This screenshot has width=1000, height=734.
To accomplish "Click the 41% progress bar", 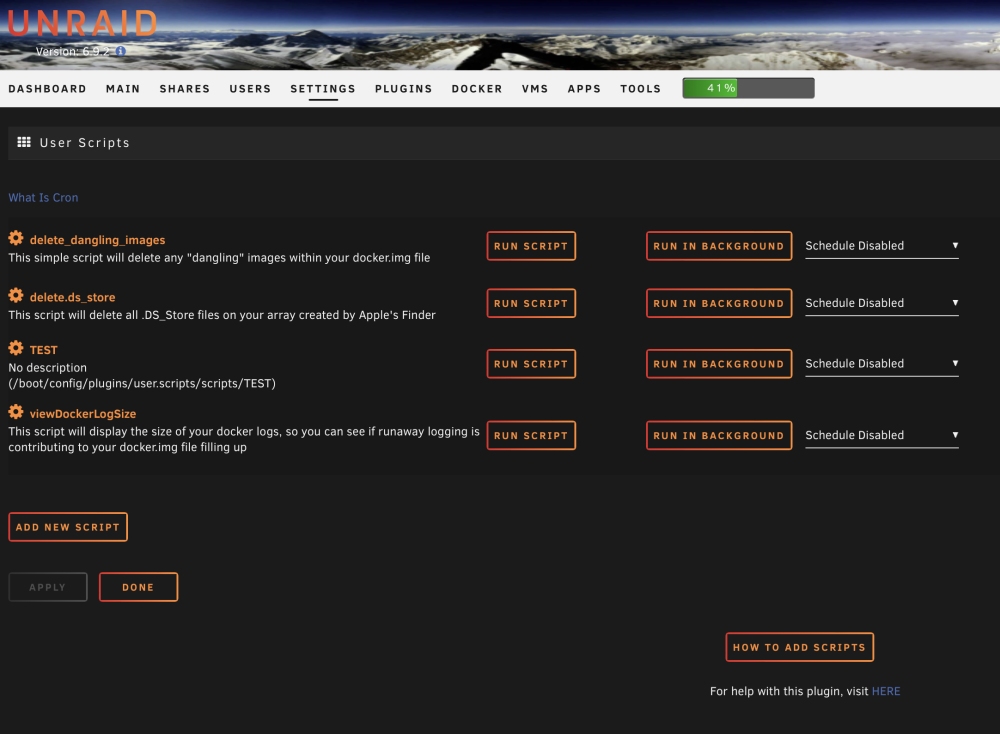I will 748,88.
